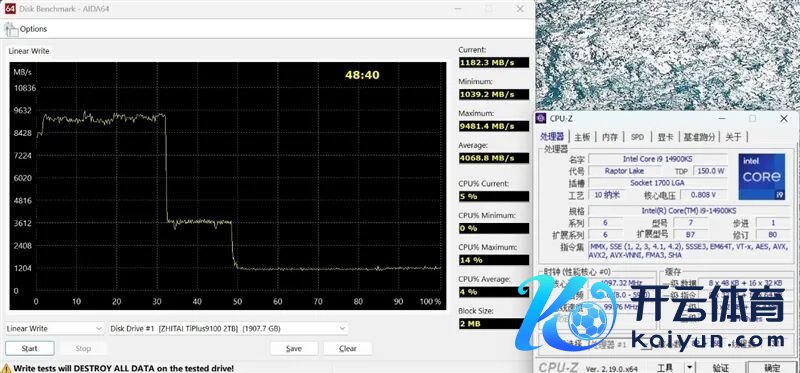Click the Average speed value 4068.8 MB/s

493,158
